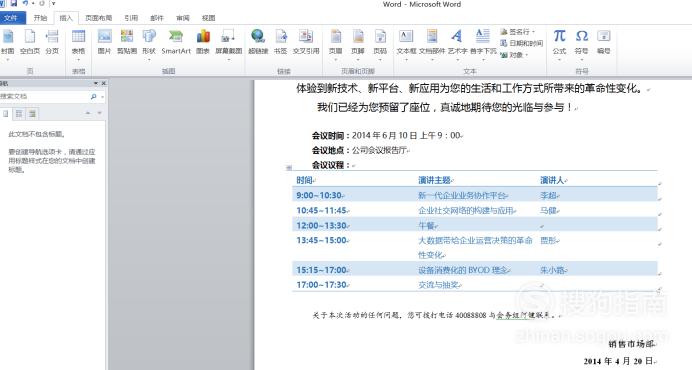The image size is (692, 370).
Task: Switch to the View (视图) tab
Action: 208,18
